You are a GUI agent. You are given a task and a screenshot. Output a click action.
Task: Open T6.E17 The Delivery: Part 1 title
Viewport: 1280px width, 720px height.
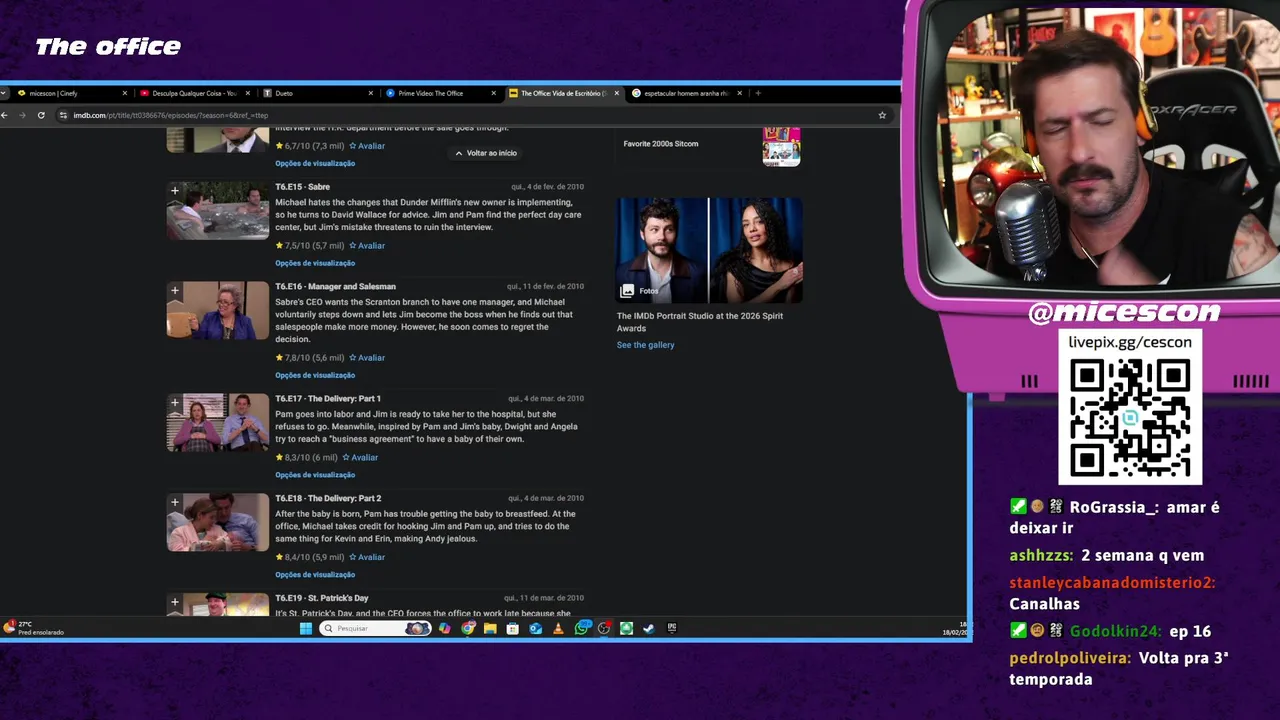(x=328, y=399)
